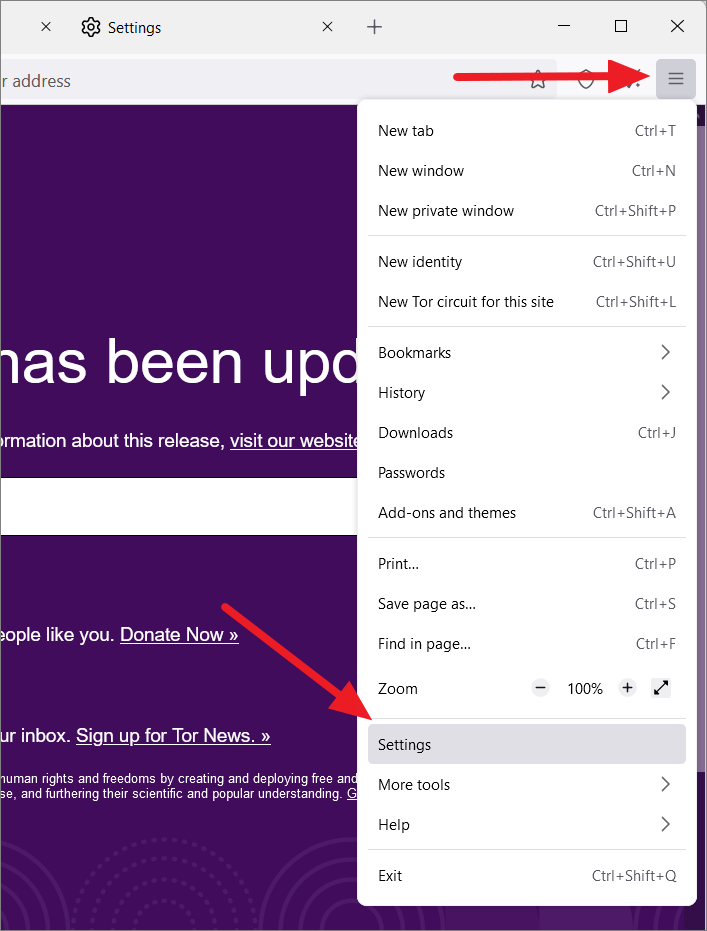
Task: Choose Save page as... item
Action: tap(527, 604)
